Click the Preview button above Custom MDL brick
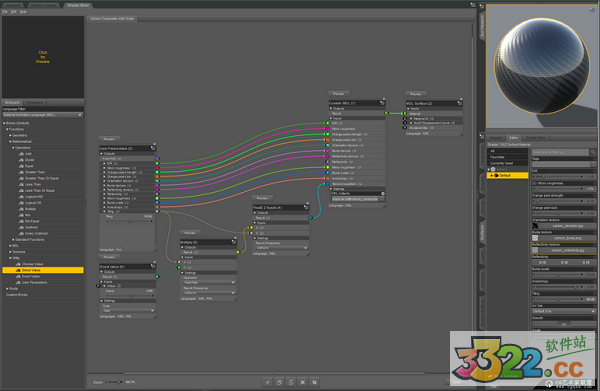 point(338,94)
